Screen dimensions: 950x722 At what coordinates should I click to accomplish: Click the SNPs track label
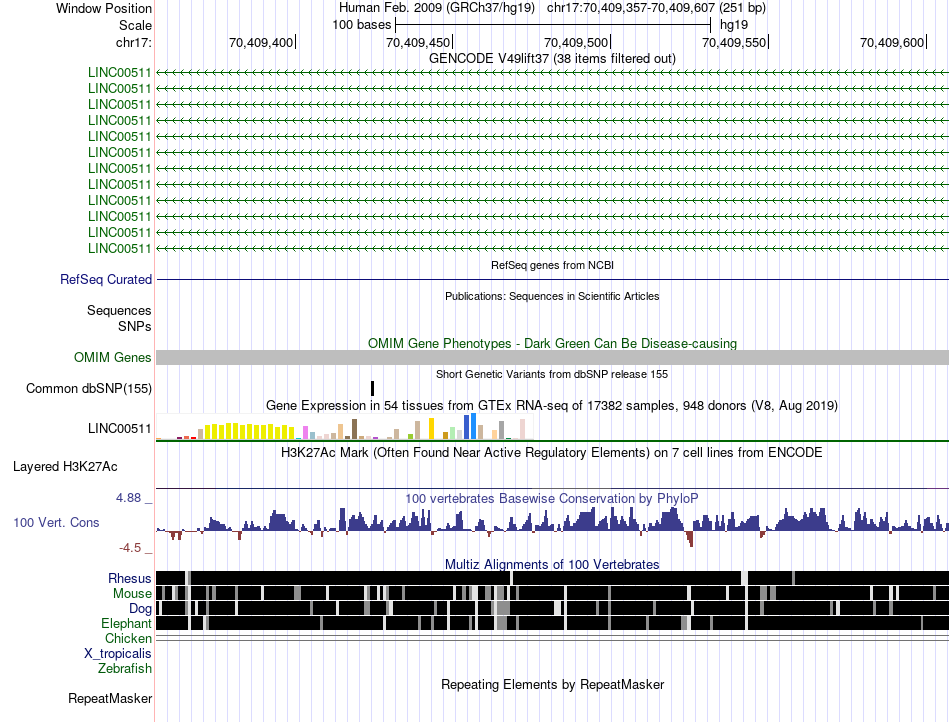pyautogui.click(x=135, y=326)
